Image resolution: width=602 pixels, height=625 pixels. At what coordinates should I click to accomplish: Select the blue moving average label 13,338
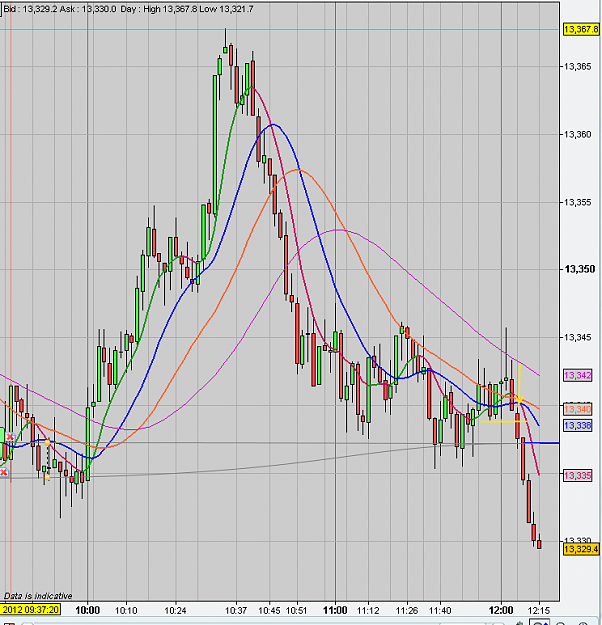tap(578, 426)
